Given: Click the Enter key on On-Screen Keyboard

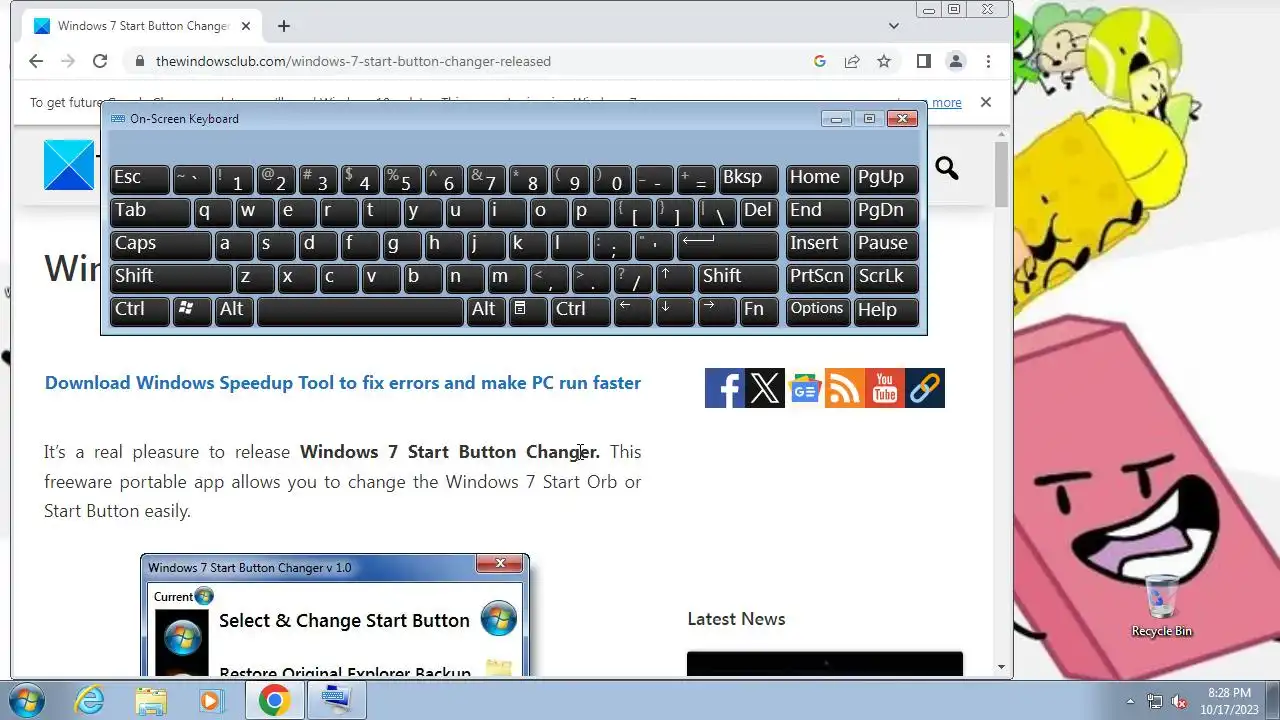Looking at the screenshot, I should coord(727,245).
